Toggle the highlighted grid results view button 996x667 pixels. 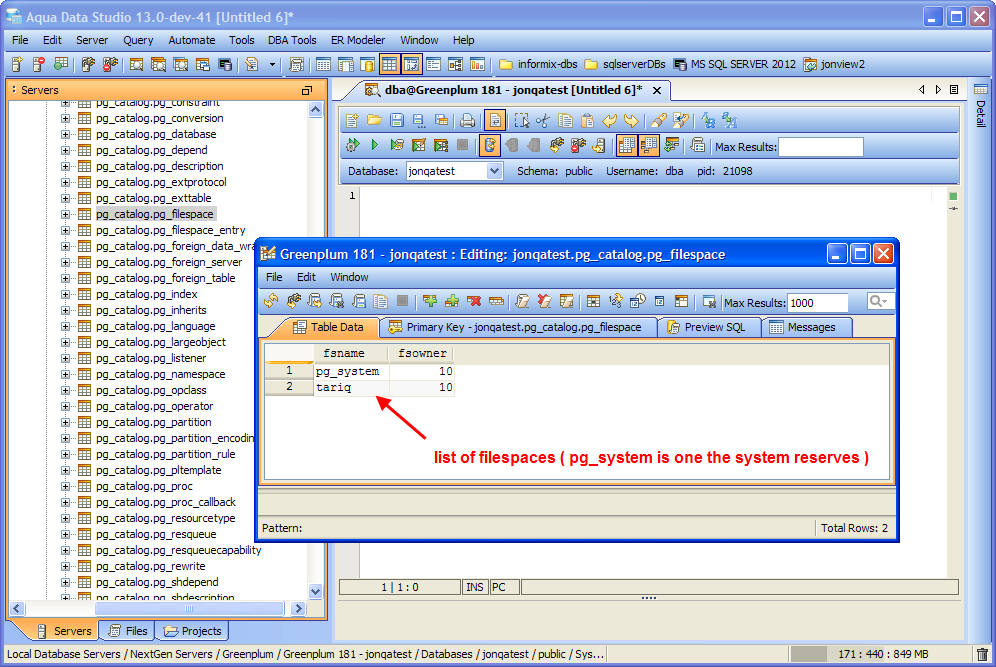click(389, 64)
